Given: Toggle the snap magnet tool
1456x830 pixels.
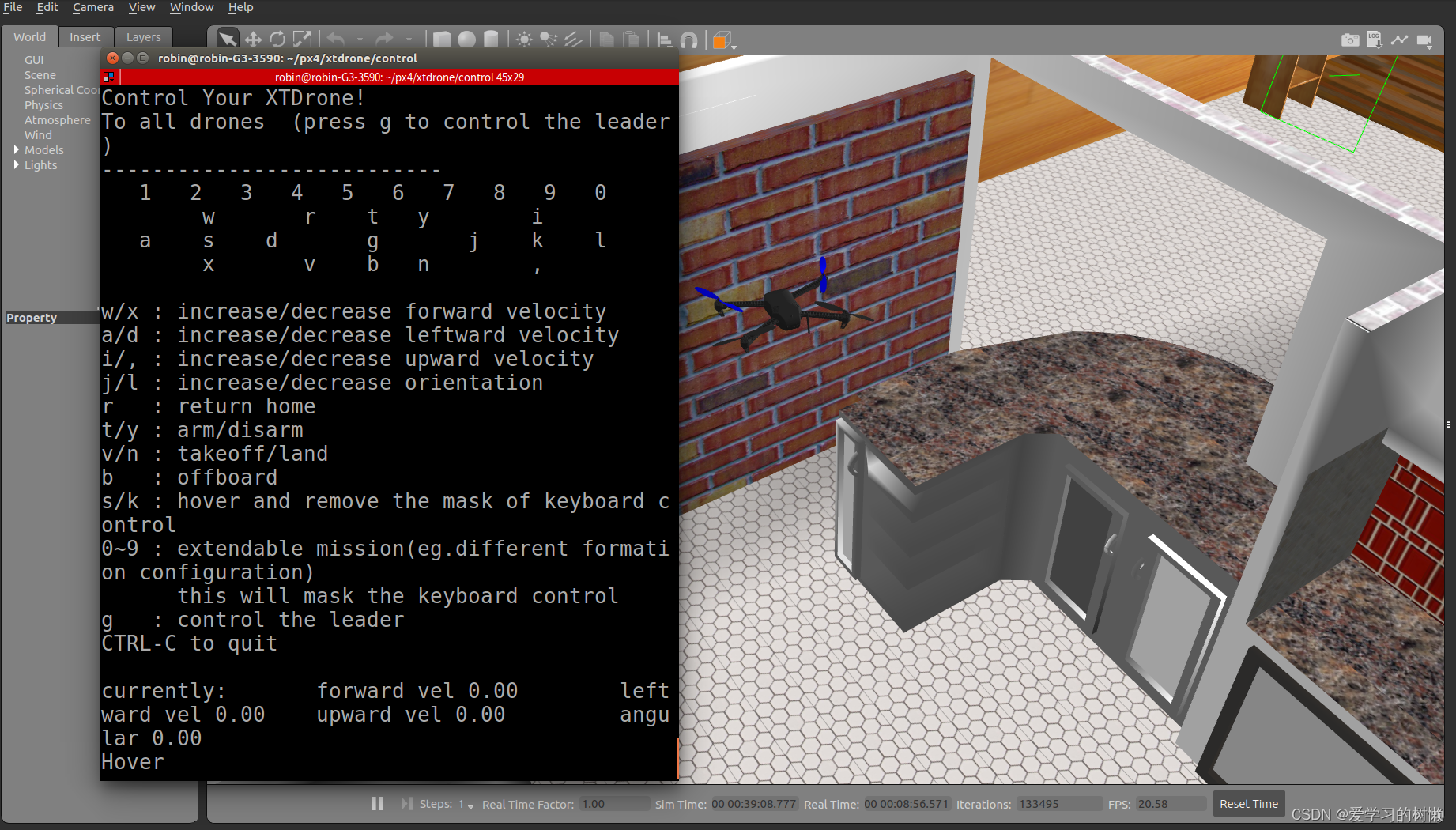Looking at the screenshot, I should [x=689, y=40].
